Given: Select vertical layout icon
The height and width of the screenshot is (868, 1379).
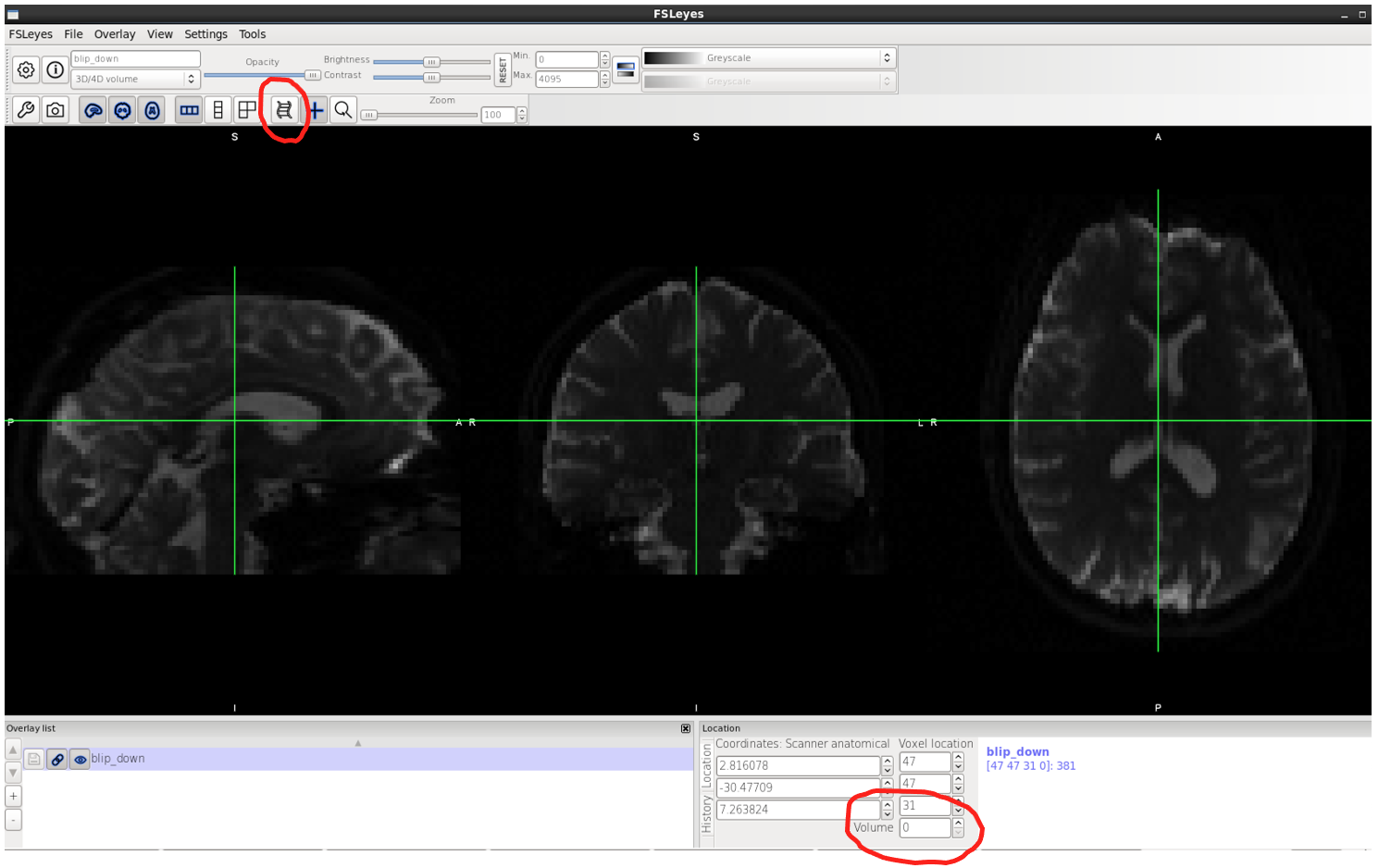Looking at the screenshot, I should [x=218, y=110].
